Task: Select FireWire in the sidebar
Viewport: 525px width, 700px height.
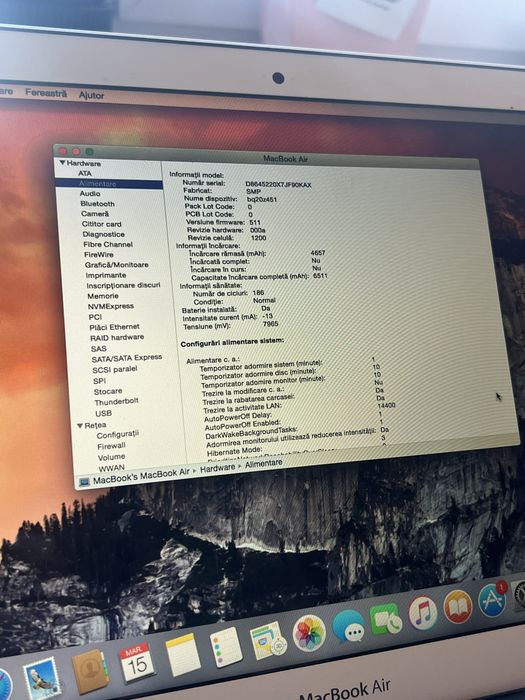Action: point(99,255)
